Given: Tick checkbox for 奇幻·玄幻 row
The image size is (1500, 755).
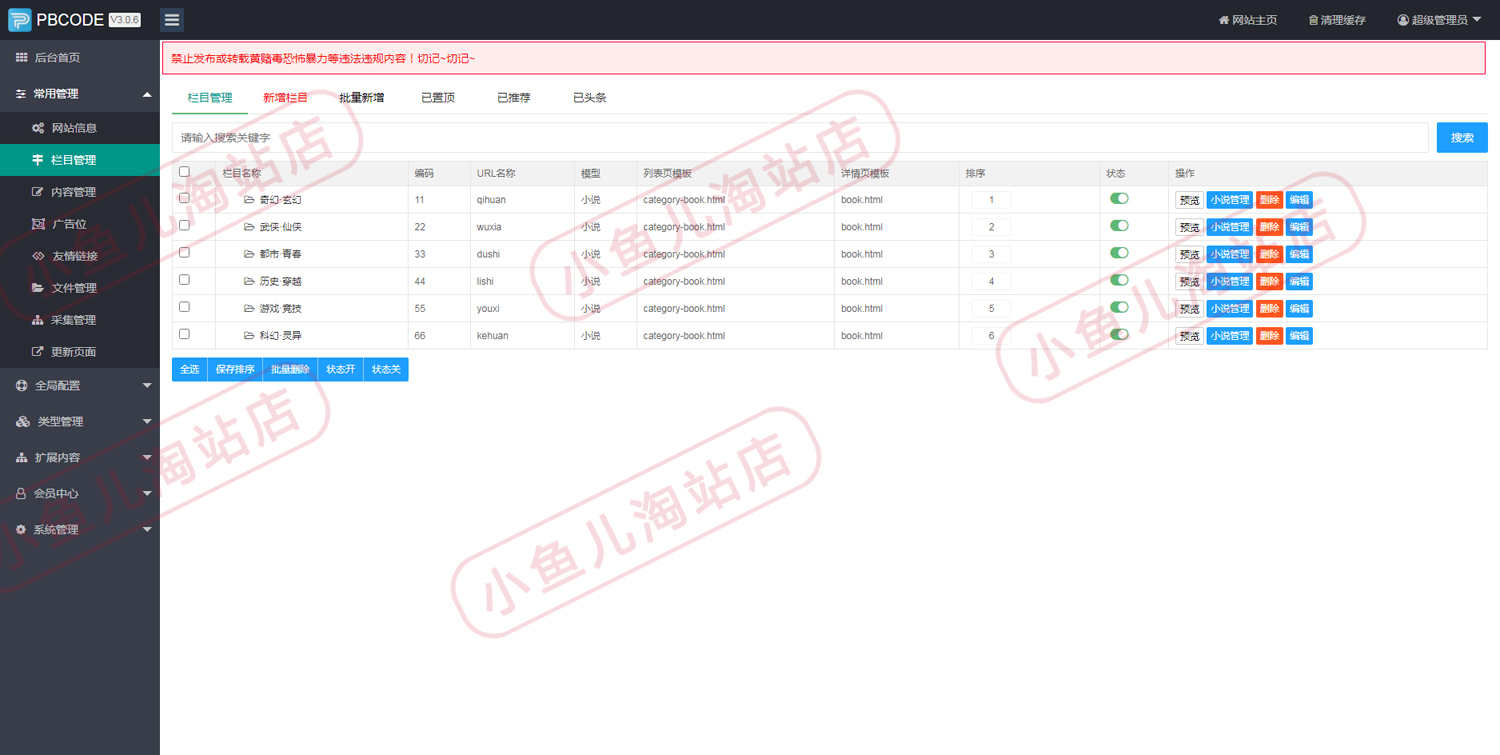Looking at the screenshot, I should (x=184, y=198).
